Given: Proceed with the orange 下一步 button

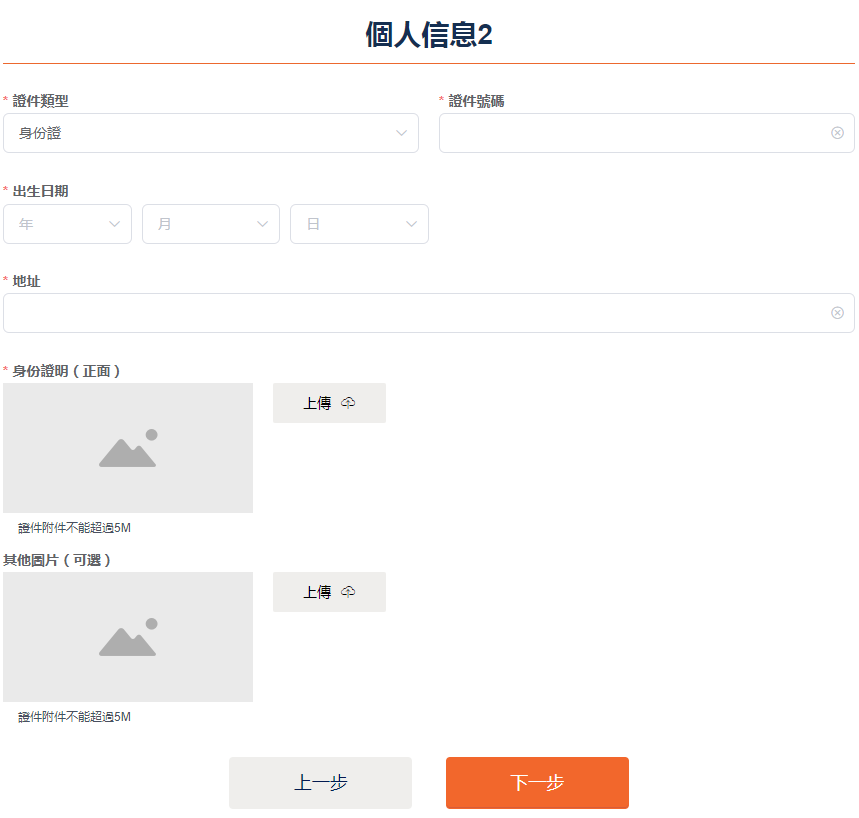Looking at the screenshot, I should (x=537, y=782).
